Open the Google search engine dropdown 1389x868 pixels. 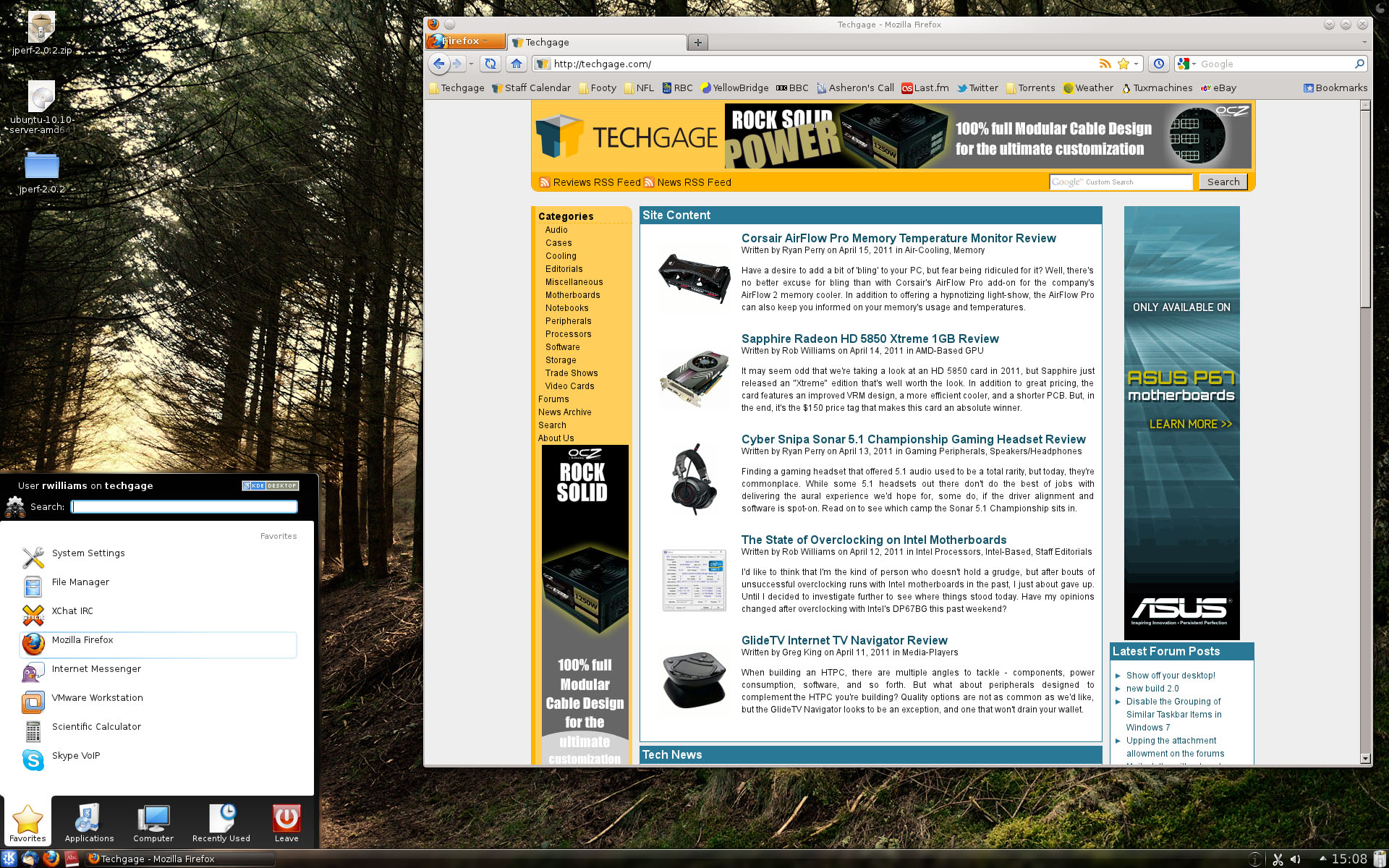coord(1186,64)
